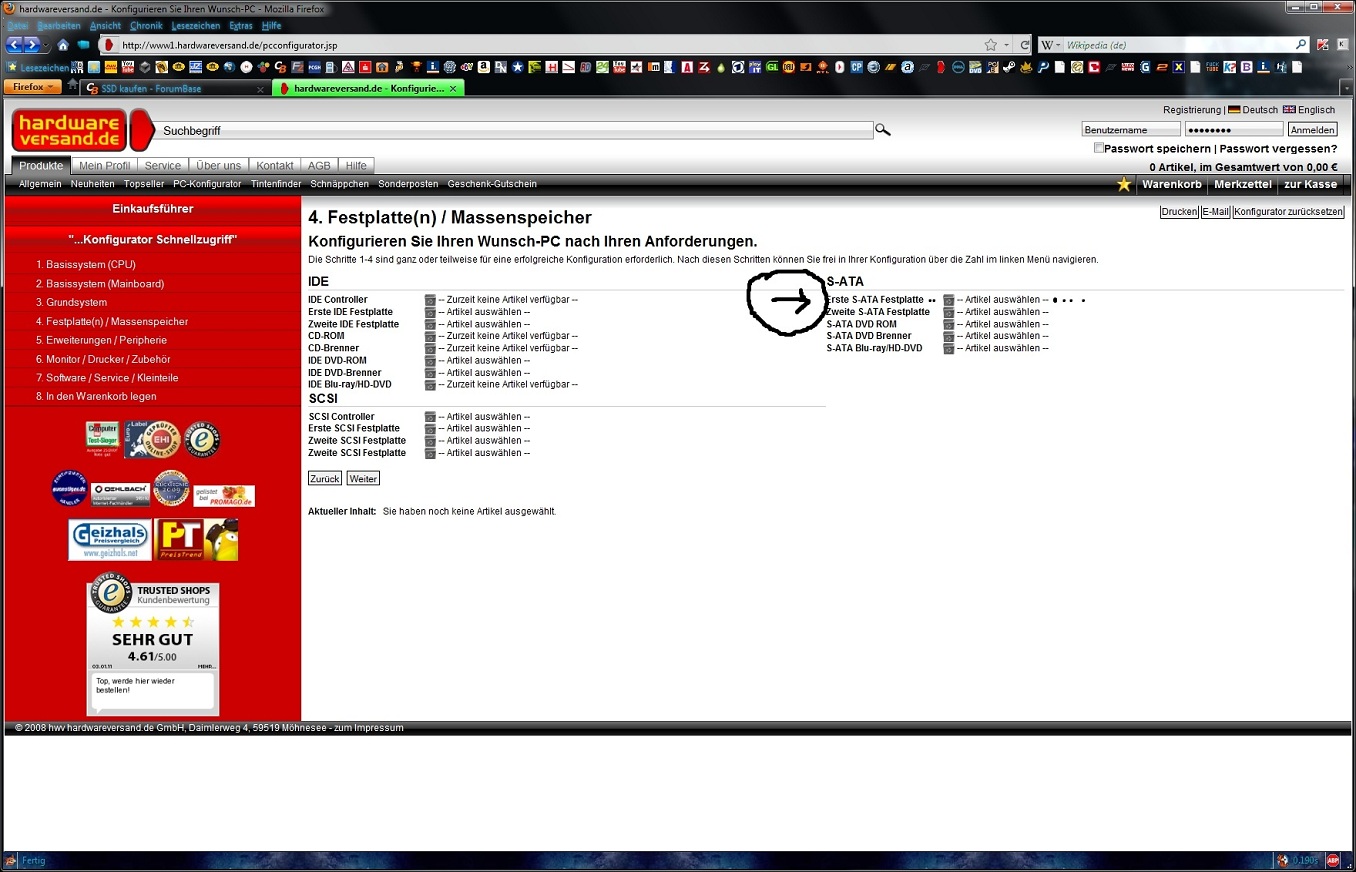
Task: Choose Artikel auswählen for S-ATA Blu-ray/HD-DVD
Action: coord(1003,348)
